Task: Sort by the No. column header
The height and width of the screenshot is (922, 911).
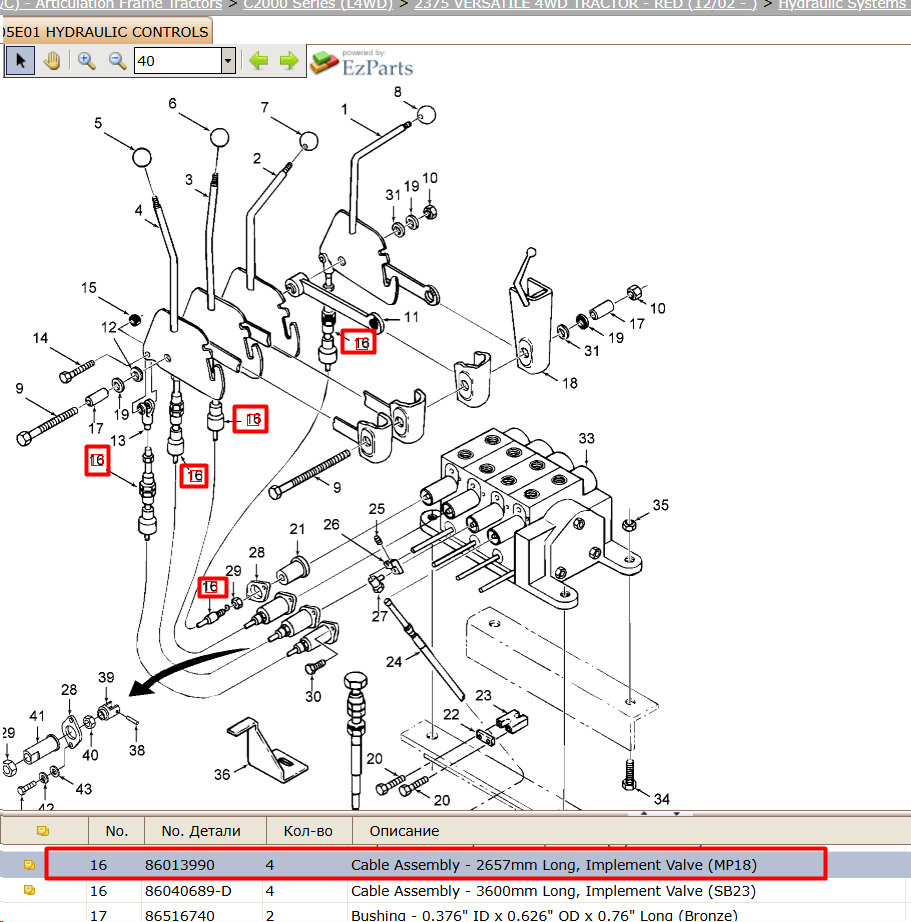Action: point(116,831)
